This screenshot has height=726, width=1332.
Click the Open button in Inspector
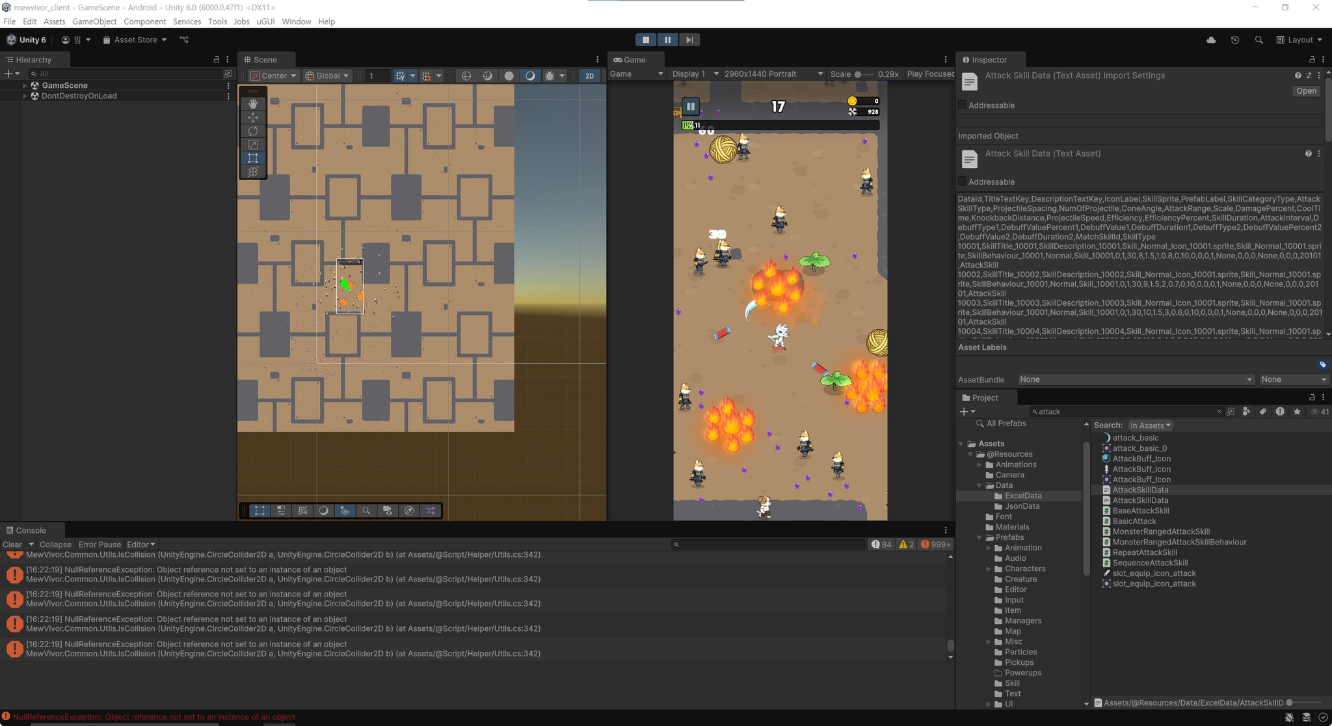tap(1306, 91)
